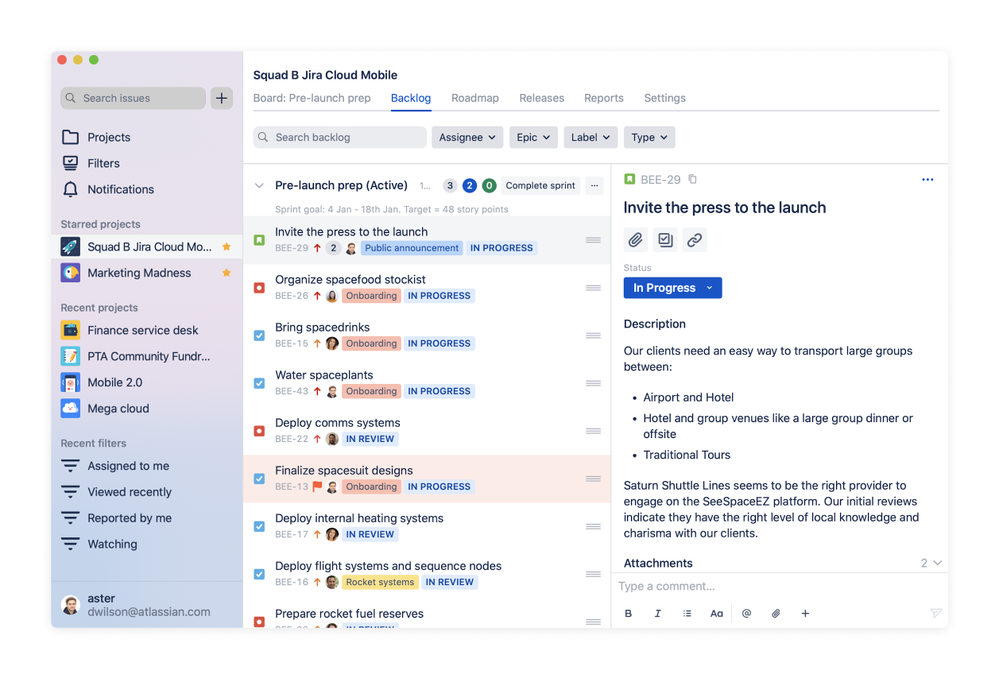Image resolution: width=999 pixels, height=679 pixels.
Task: Toggle checkbox for Deploy internal heating systems
Action: click(x=259, y=527)
